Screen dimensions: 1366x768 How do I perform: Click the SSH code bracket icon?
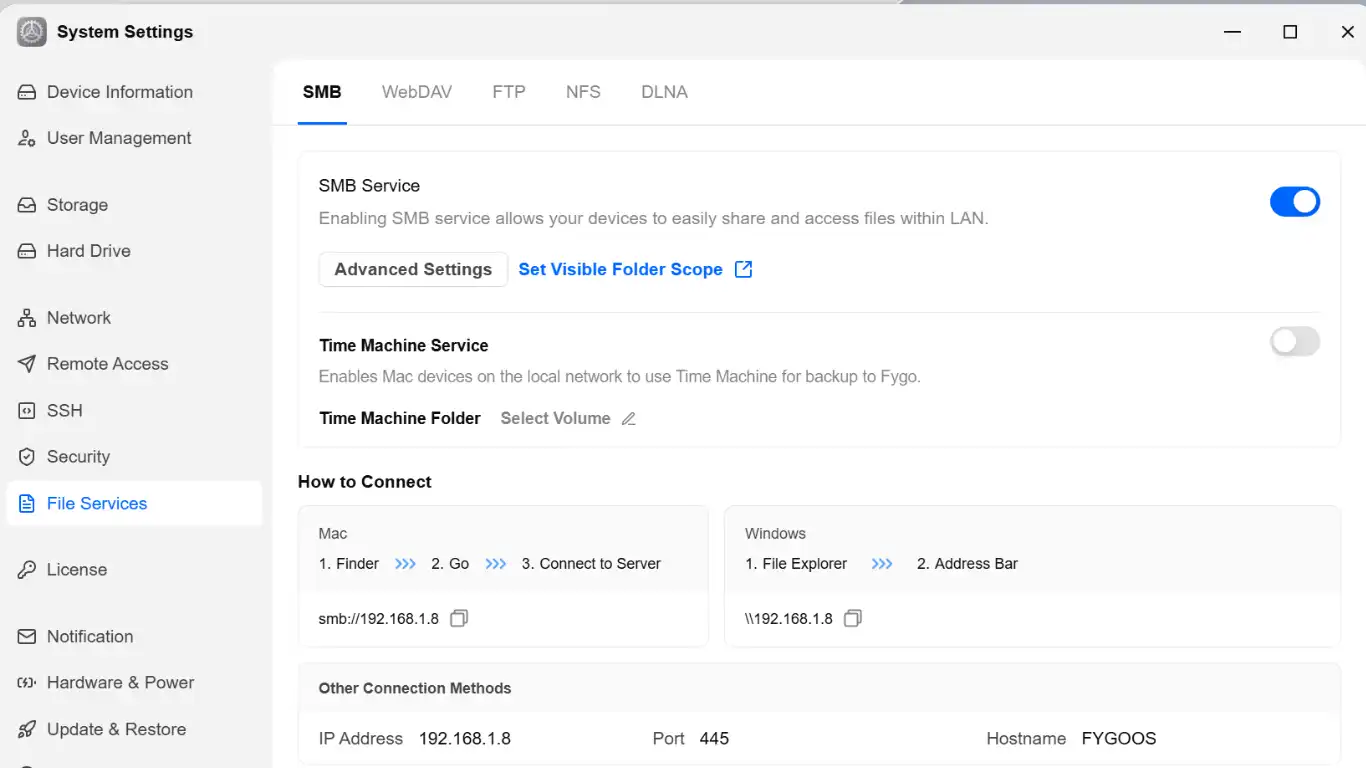pyautogui.click(x=27, y=411)
